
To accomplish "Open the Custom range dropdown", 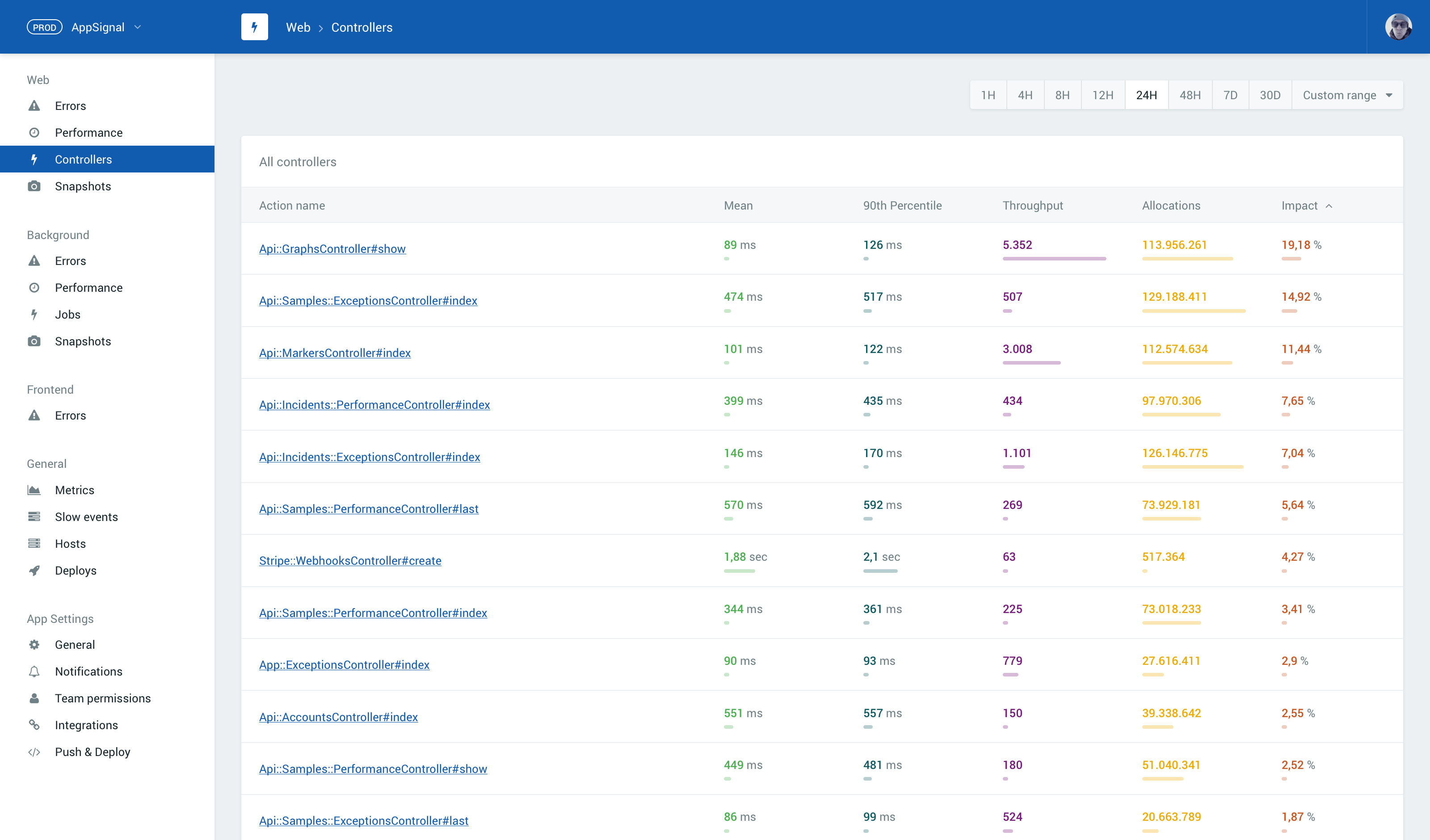I will point(1346,95).
